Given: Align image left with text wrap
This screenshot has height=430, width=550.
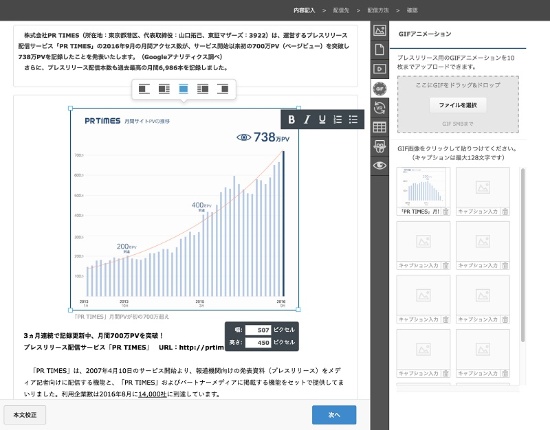Looking at the screenshot, I should (x=164, y=89).
